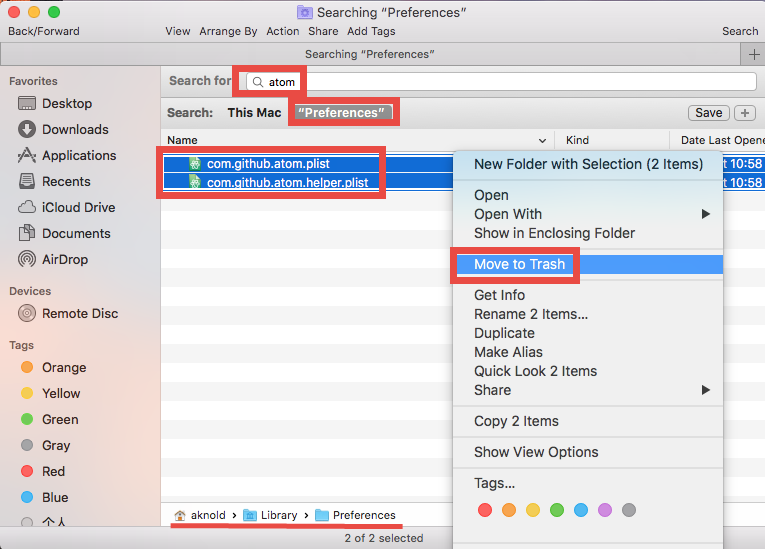Apply blue tag from context menu swatches
The image size is (765, 549).
pyautogui.click(x=581, y=510)
